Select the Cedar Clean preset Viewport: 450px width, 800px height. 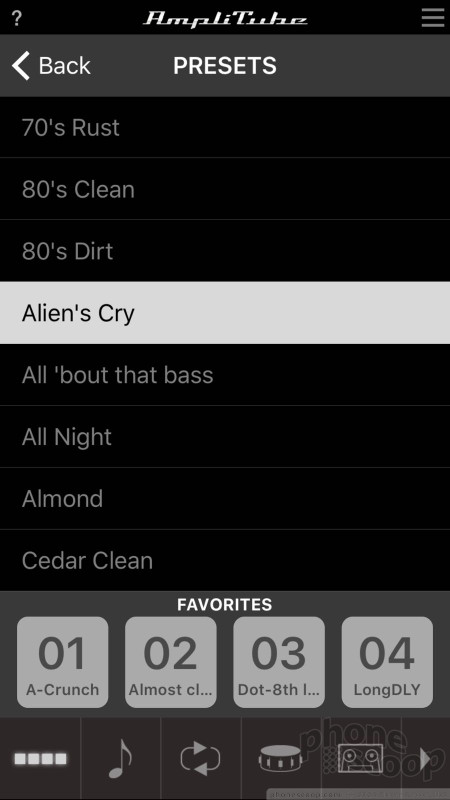click(225, 560)
